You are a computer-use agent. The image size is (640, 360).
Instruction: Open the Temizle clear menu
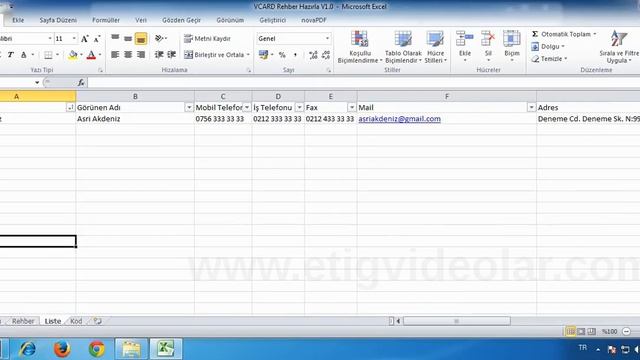pos(549,59)
